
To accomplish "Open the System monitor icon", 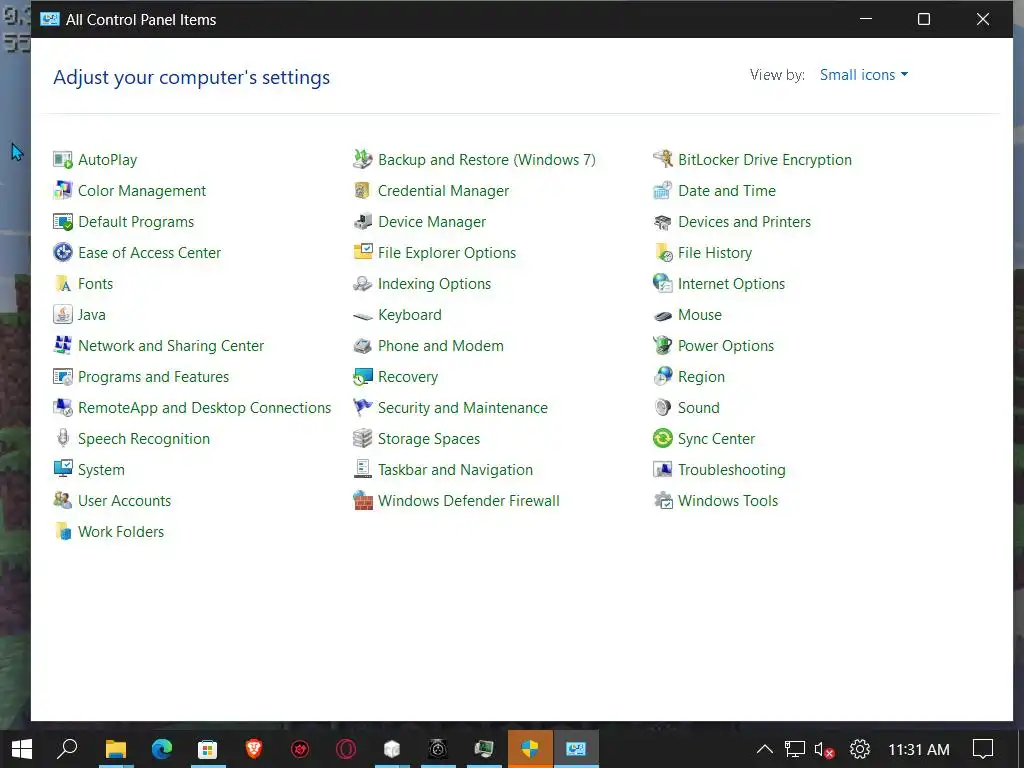I will [63, 470].
